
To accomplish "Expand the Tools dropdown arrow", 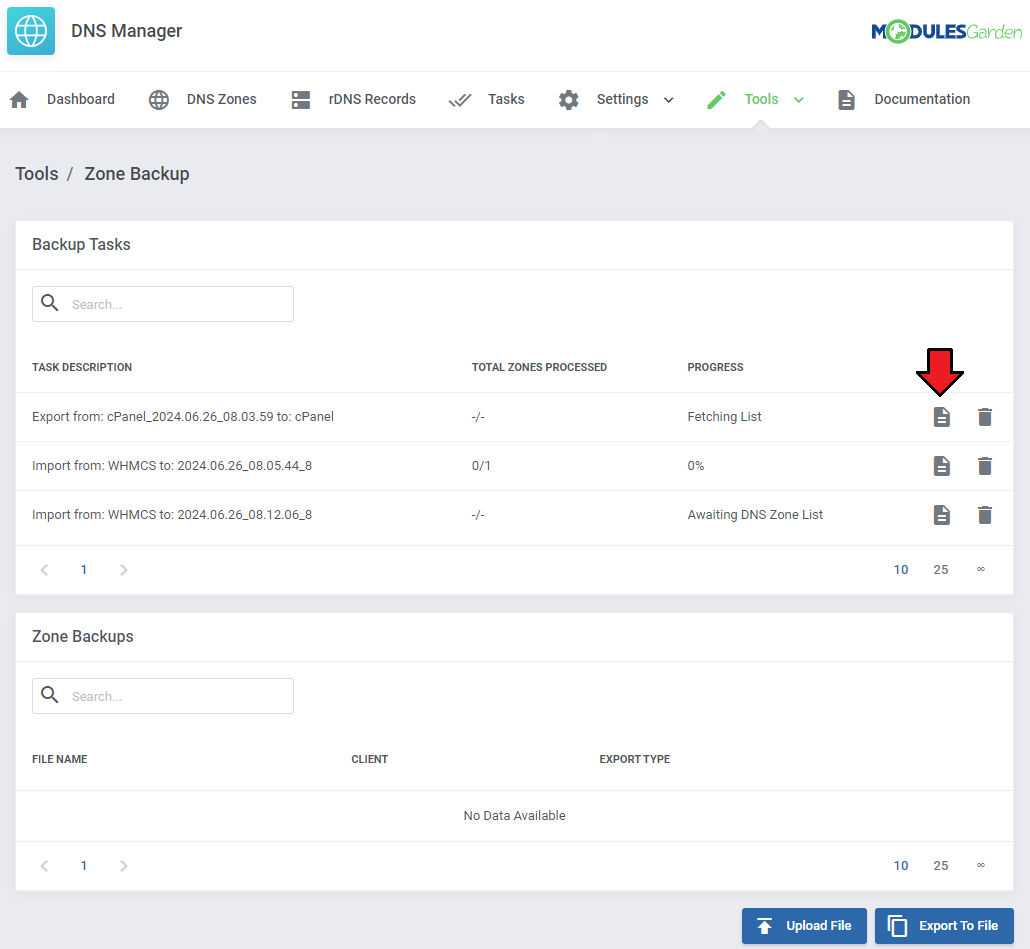I will [799, 100].
